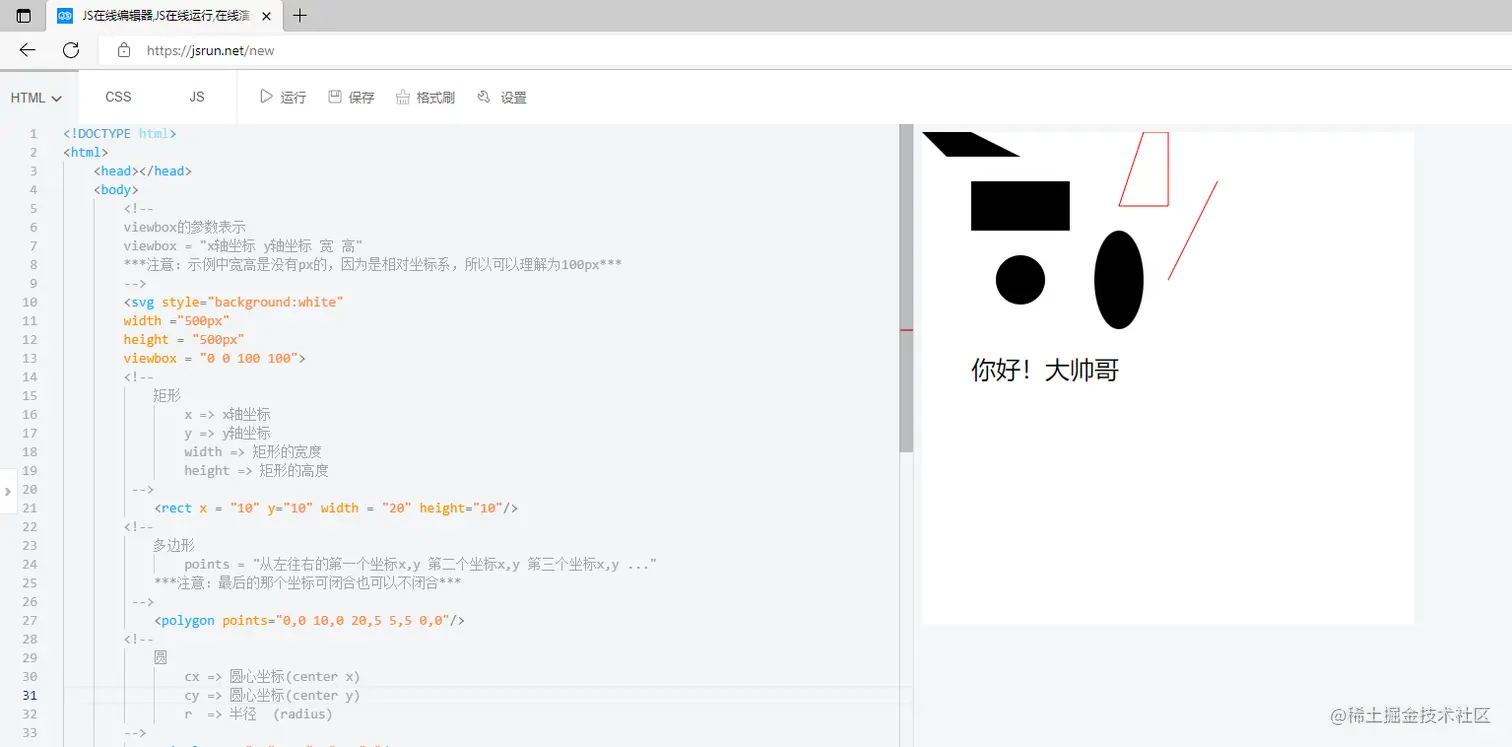This screenshot has width=1512, height=747.
Task: Click the viewbox的参数表示 comment line
Action: pyautogui.click(x=184, y=227)
